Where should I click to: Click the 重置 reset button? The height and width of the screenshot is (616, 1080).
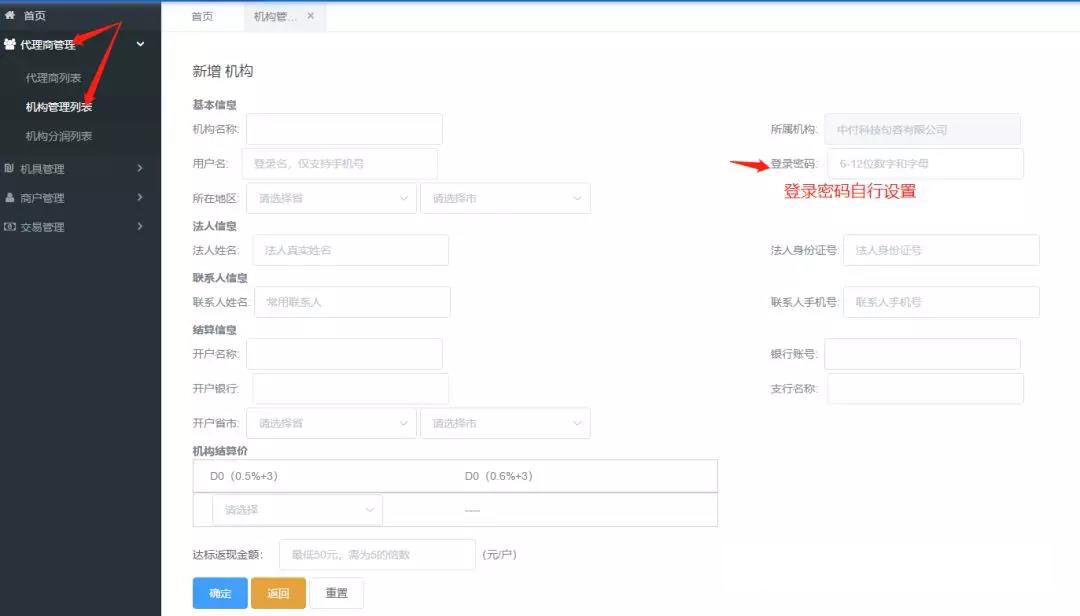(x=336, y=592)
